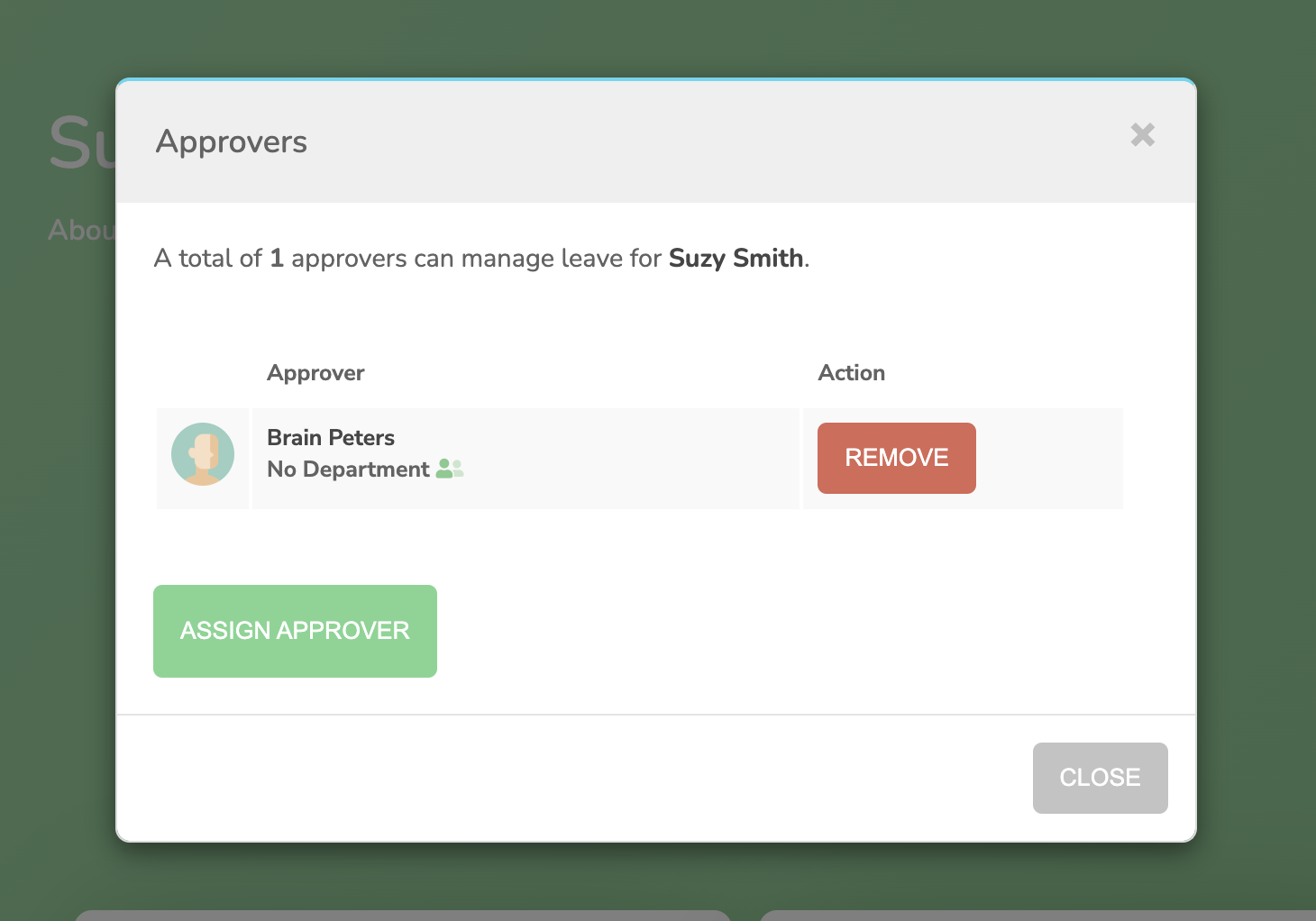Select the Brain Peters name text
Image resolution: width=1316 pixels, height=921 pixels.
(331, 437)
